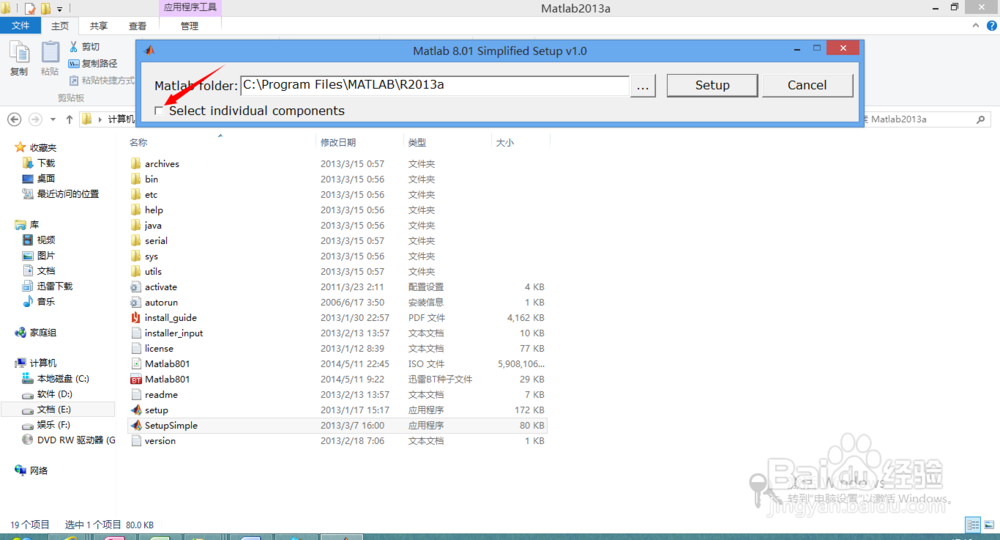
Task: Focus the Matlab folder path field
Action: 434,85
